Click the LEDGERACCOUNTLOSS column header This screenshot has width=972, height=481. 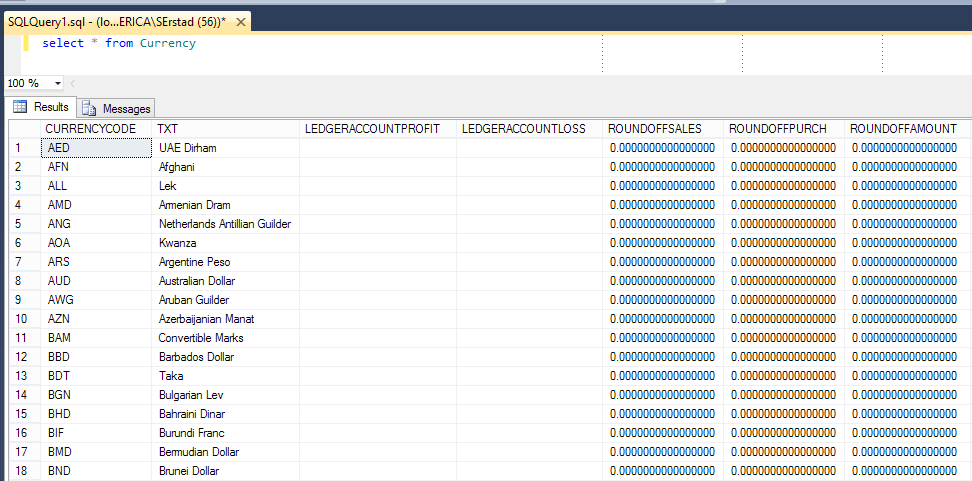coord(523,129)
